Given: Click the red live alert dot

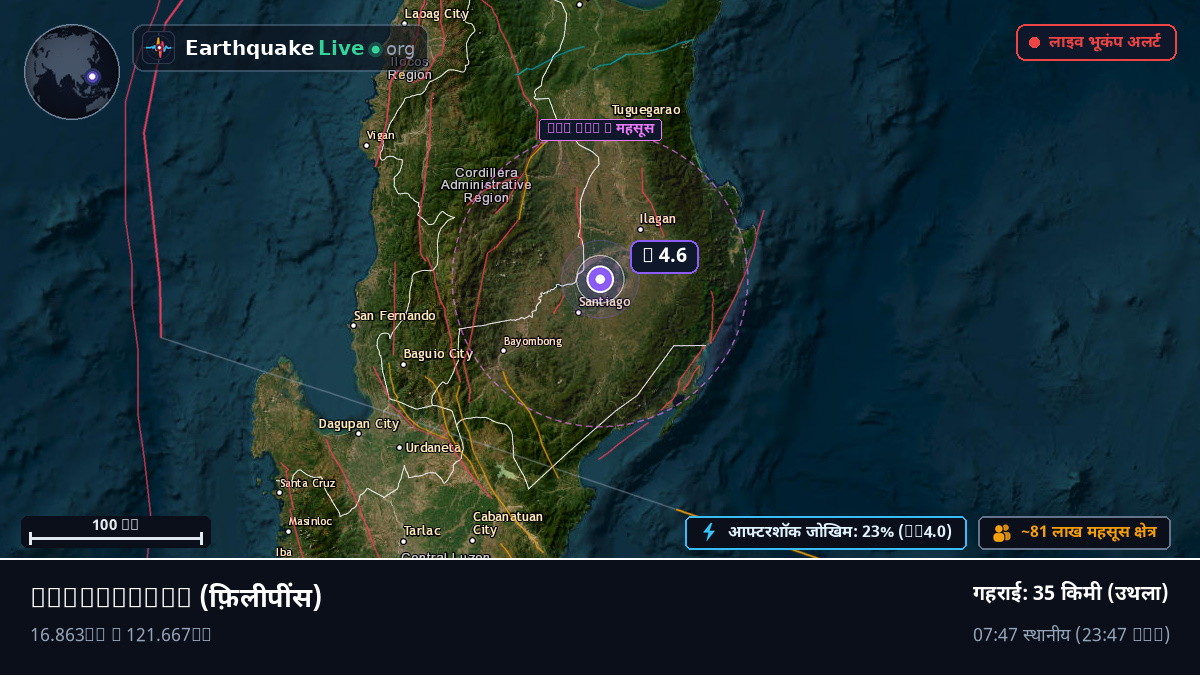Looking at the screenshot, I should [x=1034, y=43].
